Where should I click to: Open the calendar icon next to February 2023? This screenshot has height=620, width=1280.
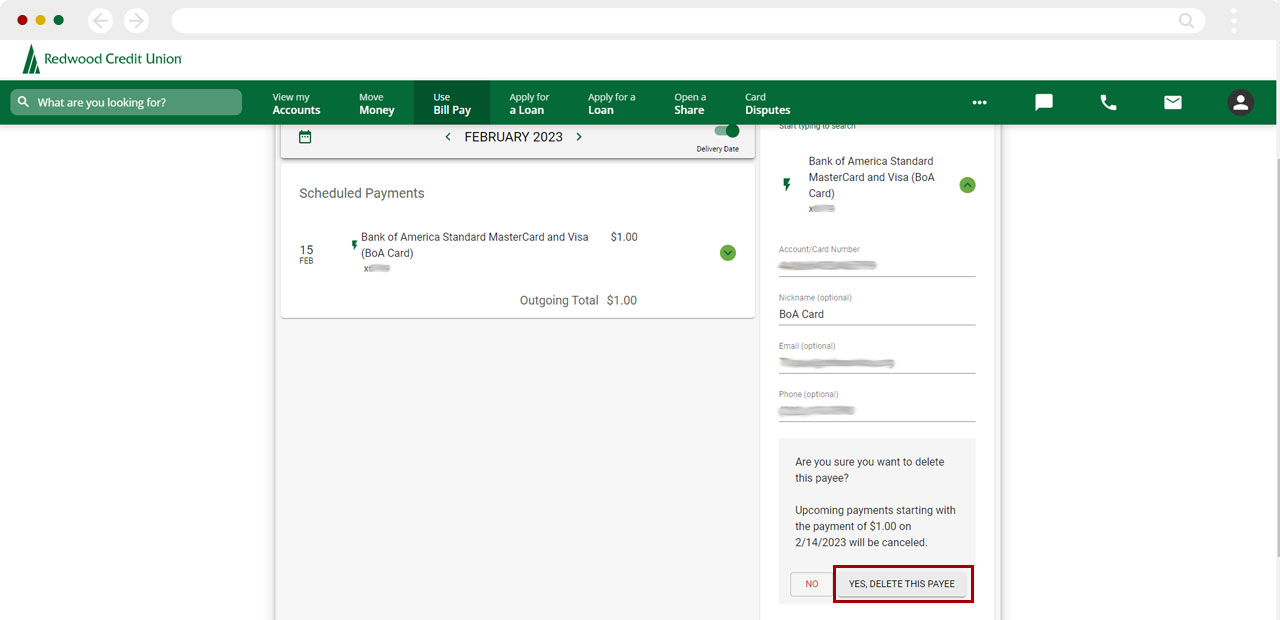[x=305, y=137]
